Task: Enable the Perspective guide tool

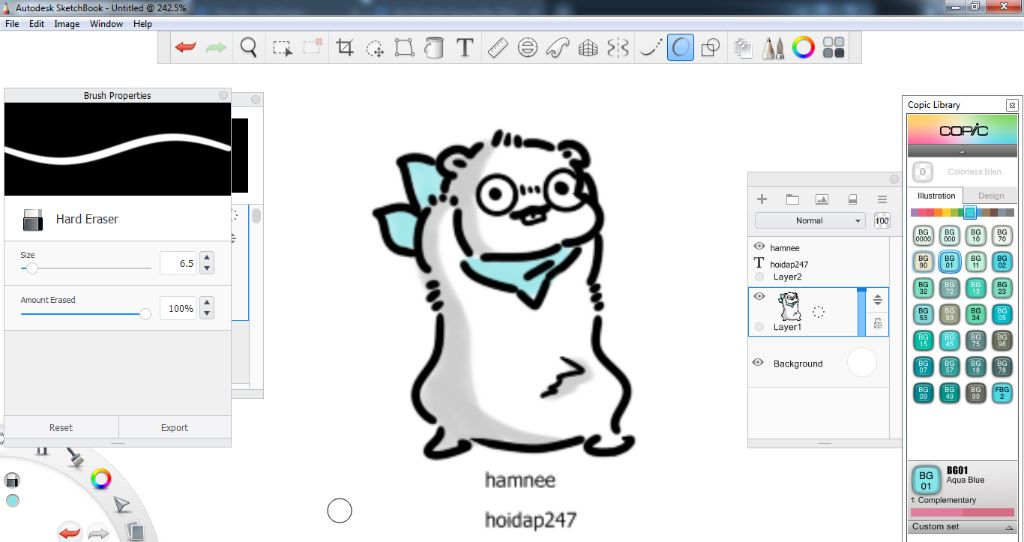Action: point(588,47)
